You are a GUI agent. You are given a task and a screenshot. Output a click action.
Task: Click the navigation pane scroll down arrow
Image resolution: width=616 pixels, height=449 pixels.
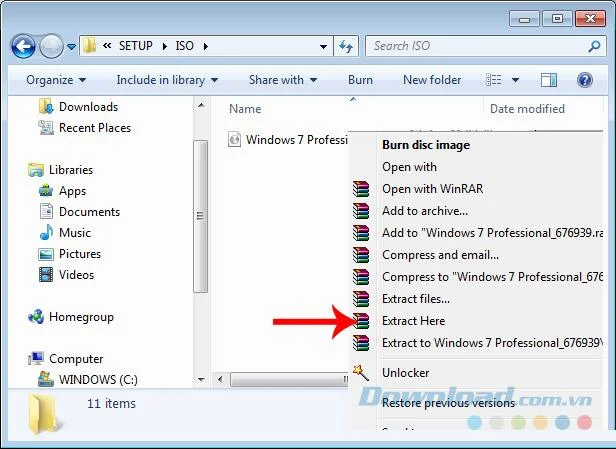pos(201,379)
